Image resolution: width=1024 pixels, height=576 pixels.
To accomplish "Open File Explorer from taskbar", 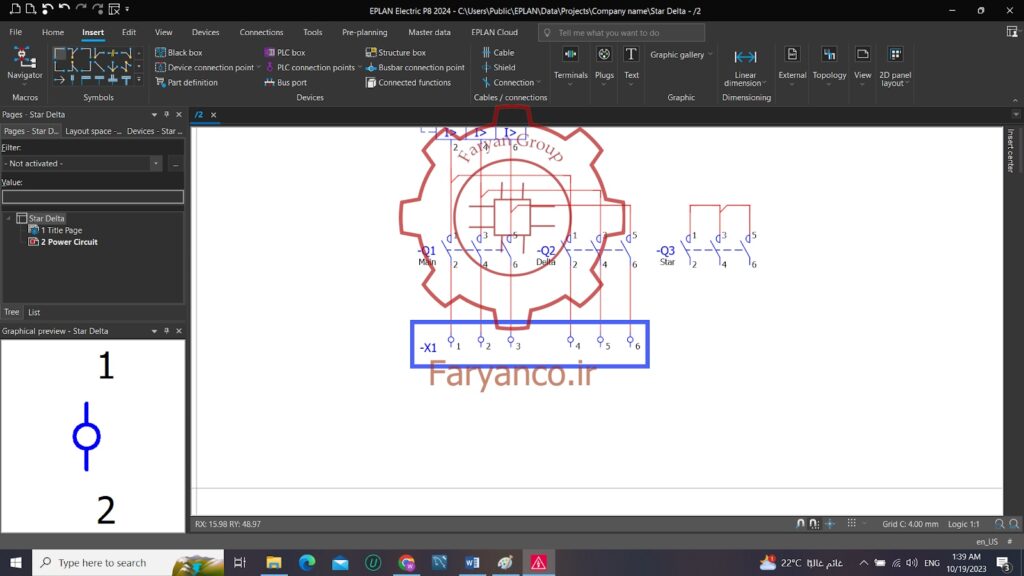I will coord(273,562).
